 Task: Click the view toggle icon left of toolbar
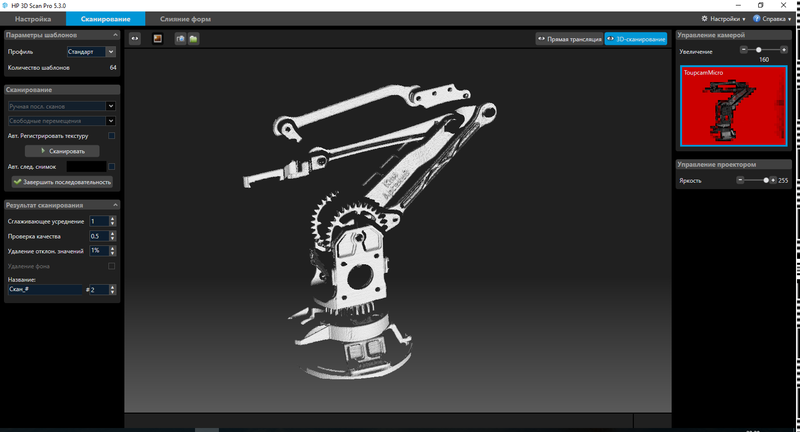(x=135, y=39)
